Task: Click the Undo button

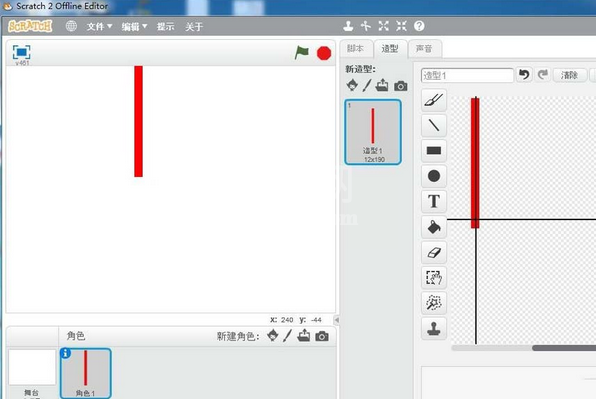Action: click(x=525, y=75)
